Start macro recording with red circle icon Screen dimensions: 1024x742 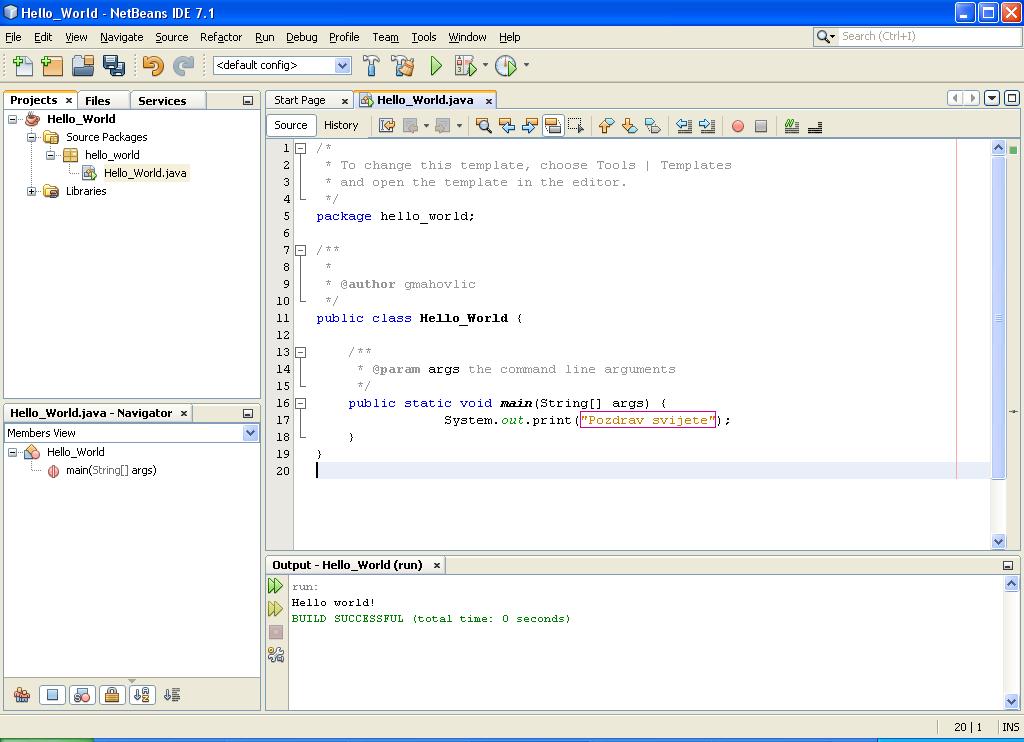coord(738,126)
